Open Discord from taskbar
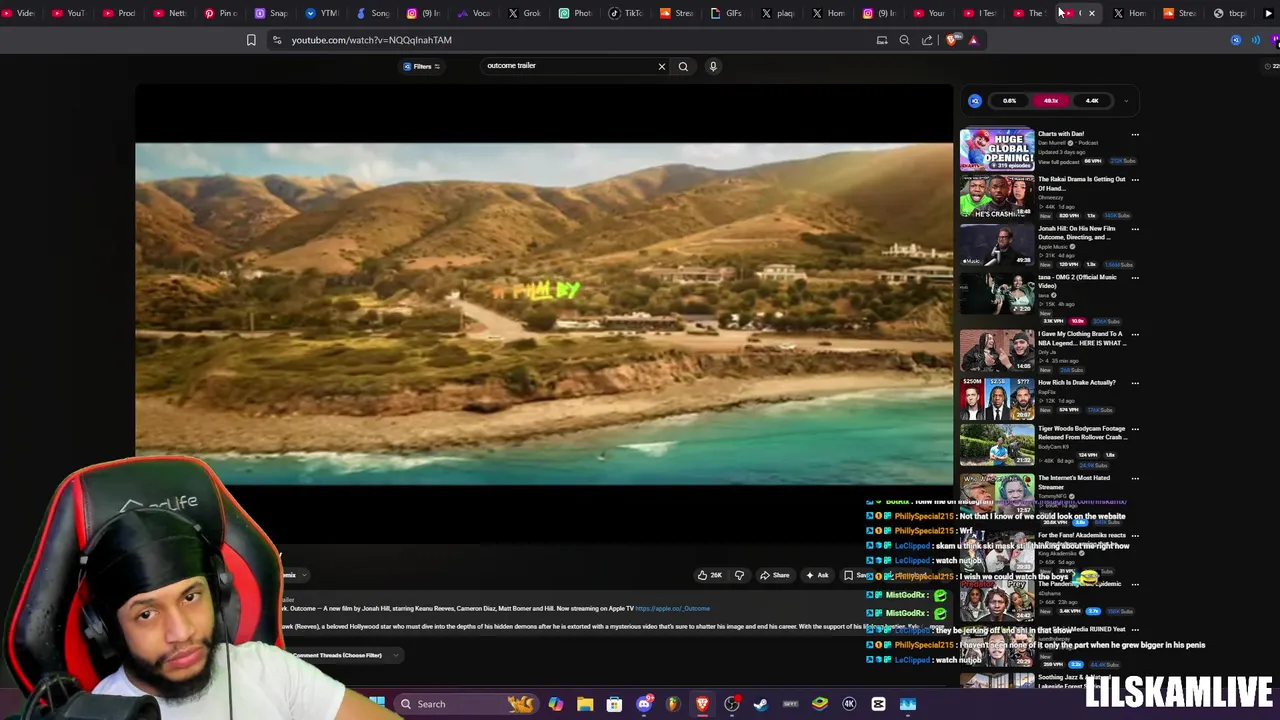 (644, 704)
